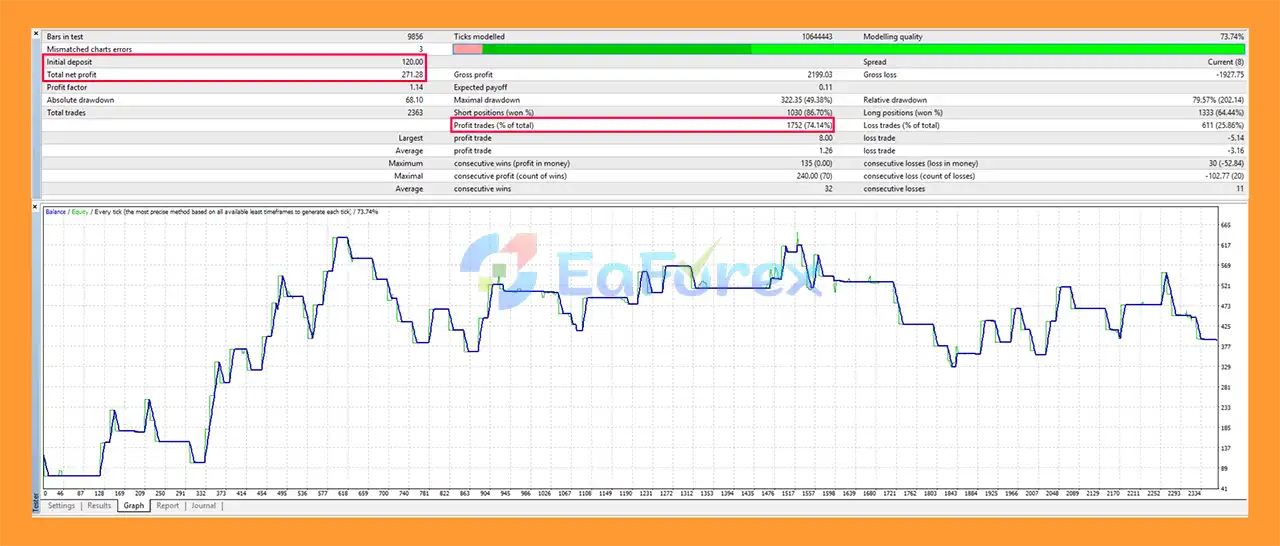The image size is (1280, 546).
Task: Select the Total net profit value
Action: pos(411,75)
